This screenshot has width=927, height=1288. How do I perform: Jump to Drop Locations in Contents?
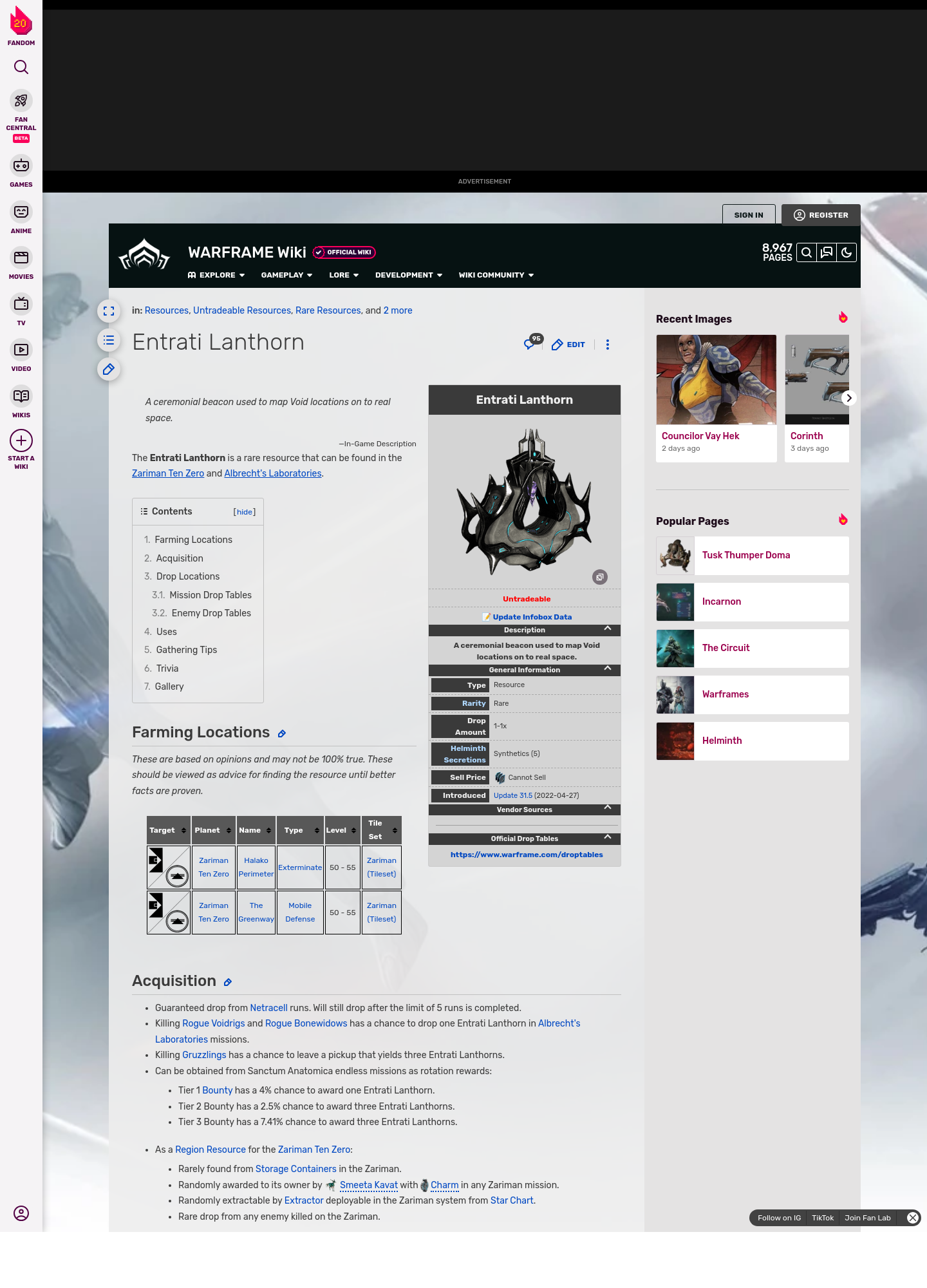[x=188, y=576]
